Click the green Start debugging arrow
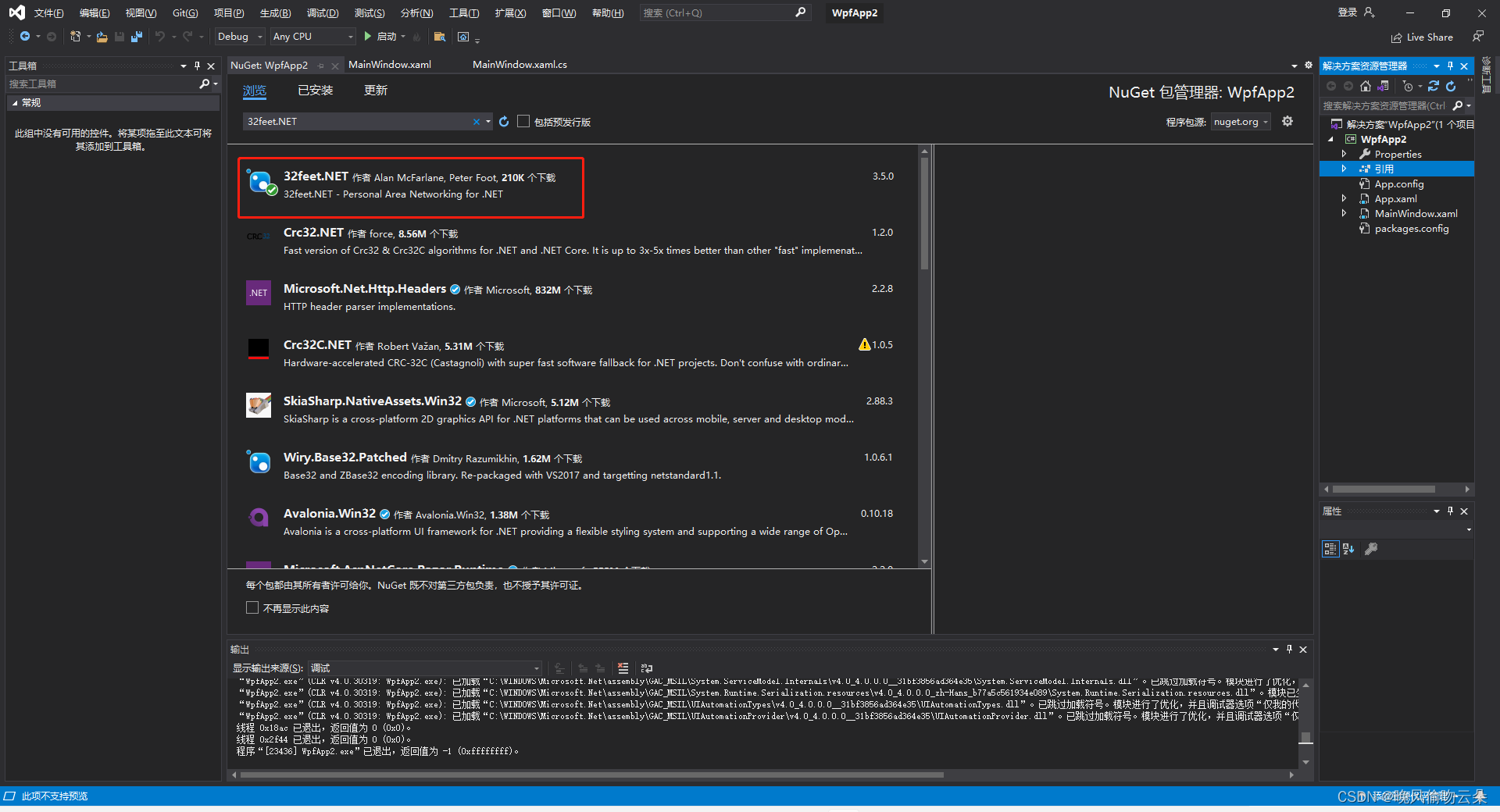Screen dimensions: 1500x812 point(367,37)
